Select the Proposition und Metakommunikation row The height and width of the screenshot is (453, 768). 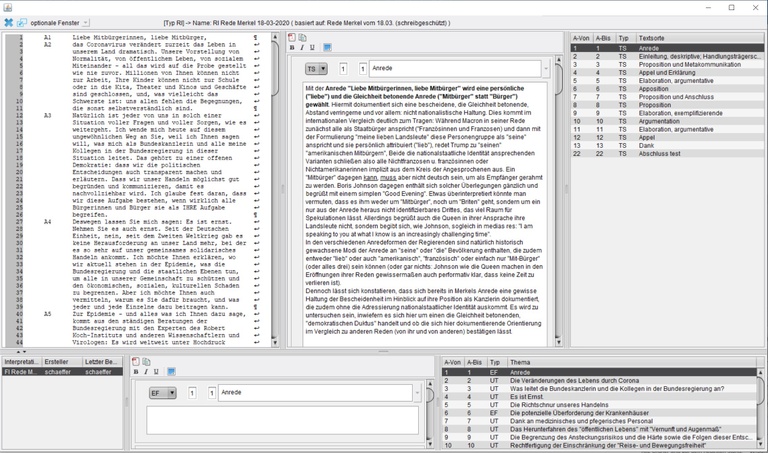(667, 65)
